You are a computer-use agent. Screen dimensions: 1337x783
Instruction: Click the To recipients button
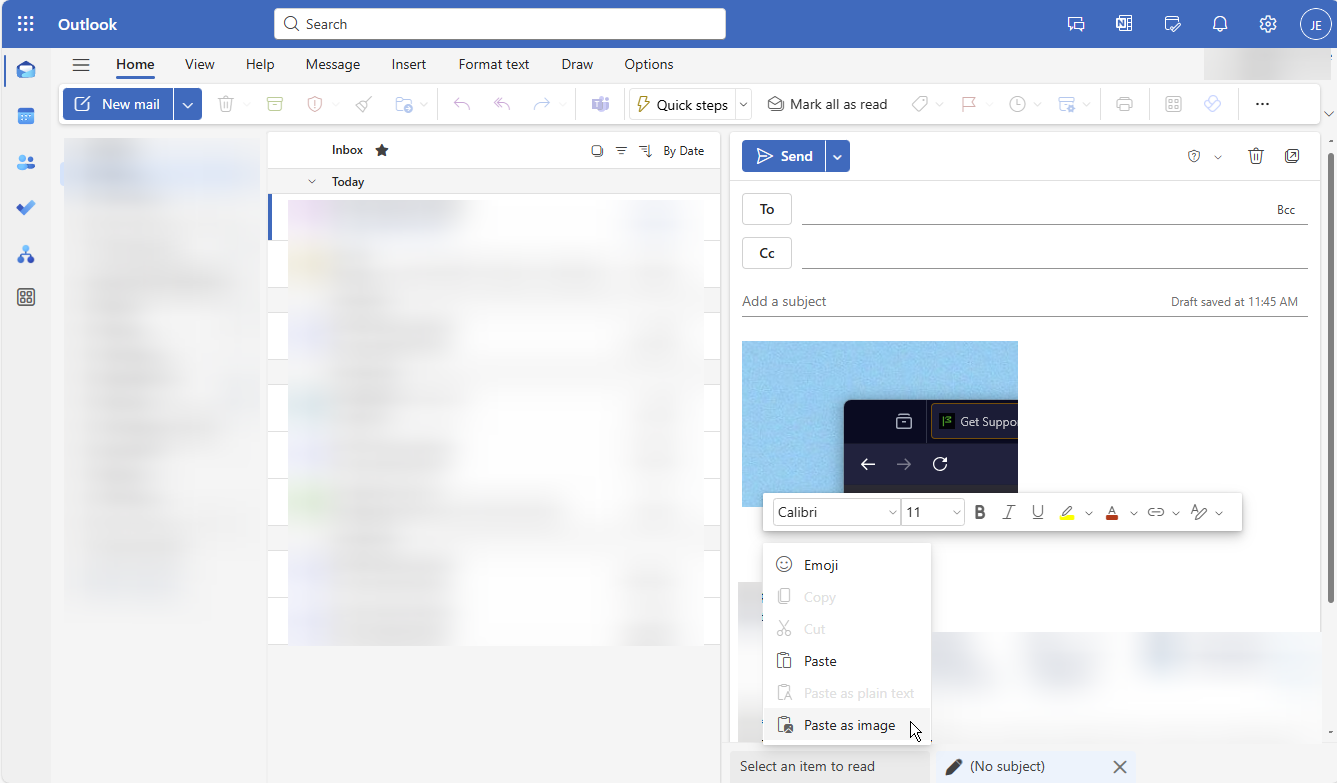[x=767, y=209]
